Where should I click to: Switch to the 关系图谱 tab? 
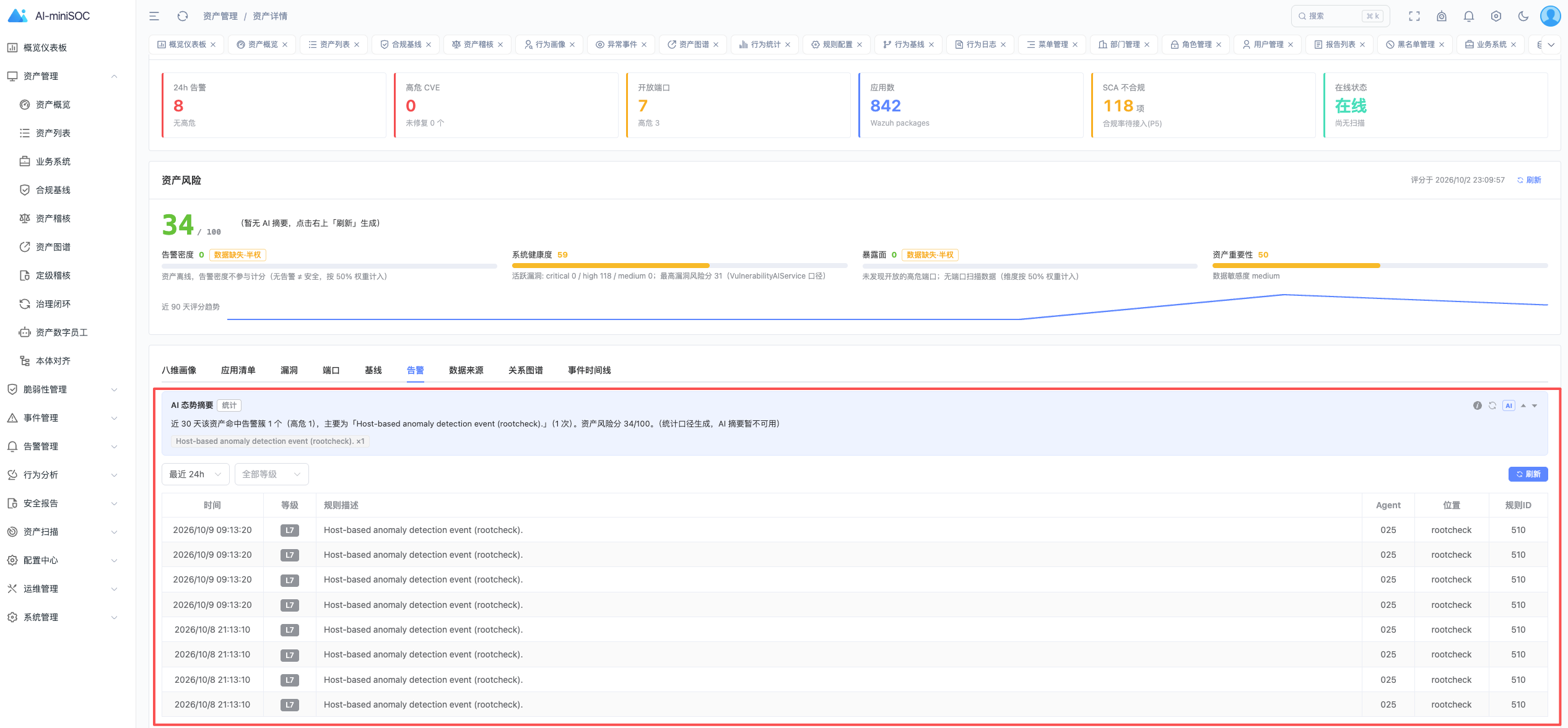click(526, 370)
